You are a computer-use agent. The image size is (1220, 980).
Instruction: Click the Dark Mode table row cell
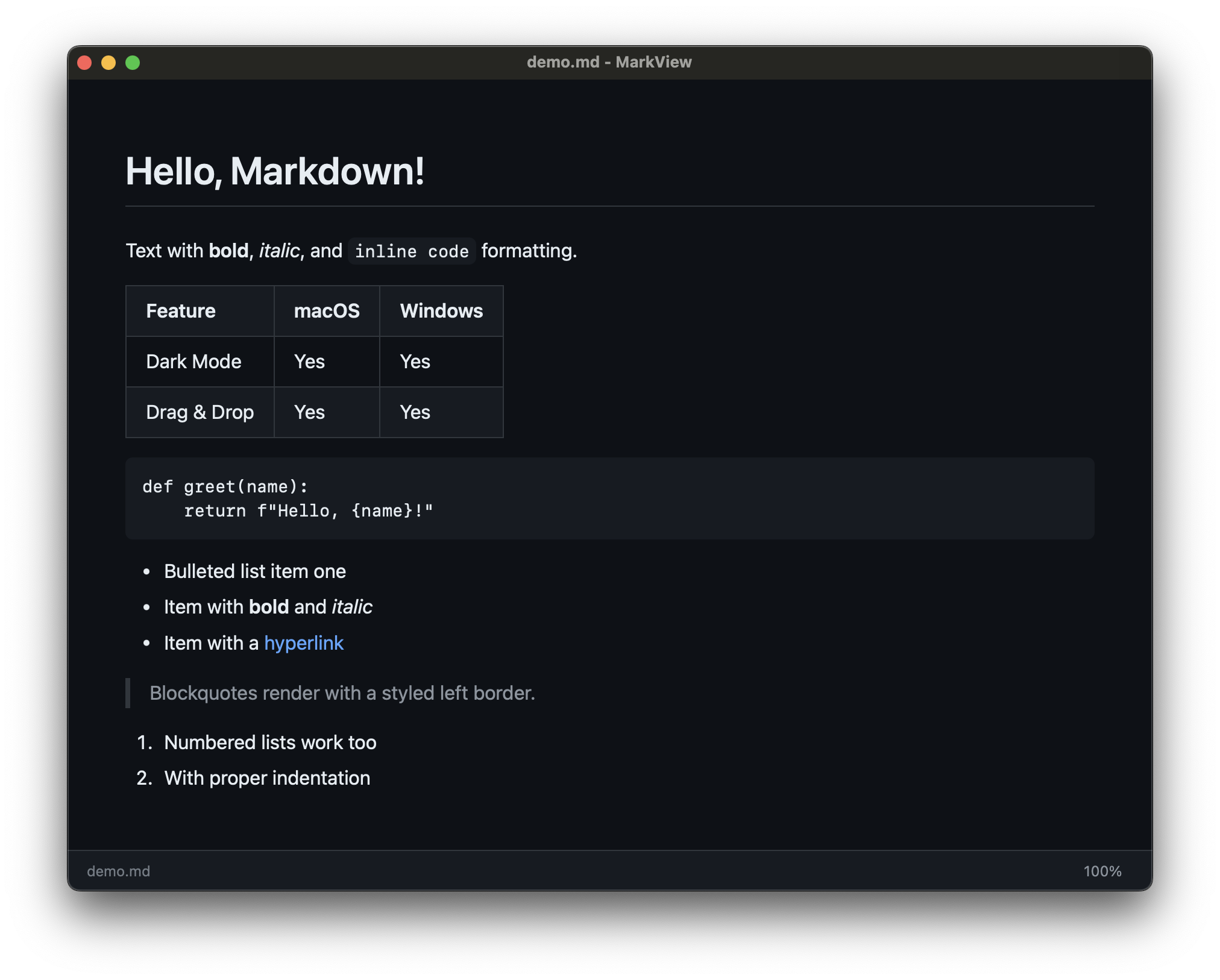pyautogui.click(x=193, y=361)
